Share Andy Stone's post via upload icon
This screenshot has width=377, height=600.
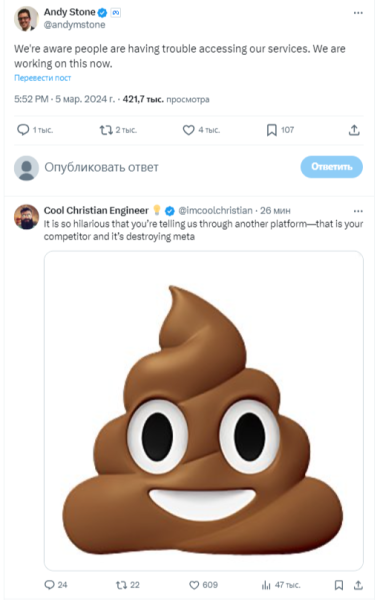pyautogui.click(x=354, y=130)
